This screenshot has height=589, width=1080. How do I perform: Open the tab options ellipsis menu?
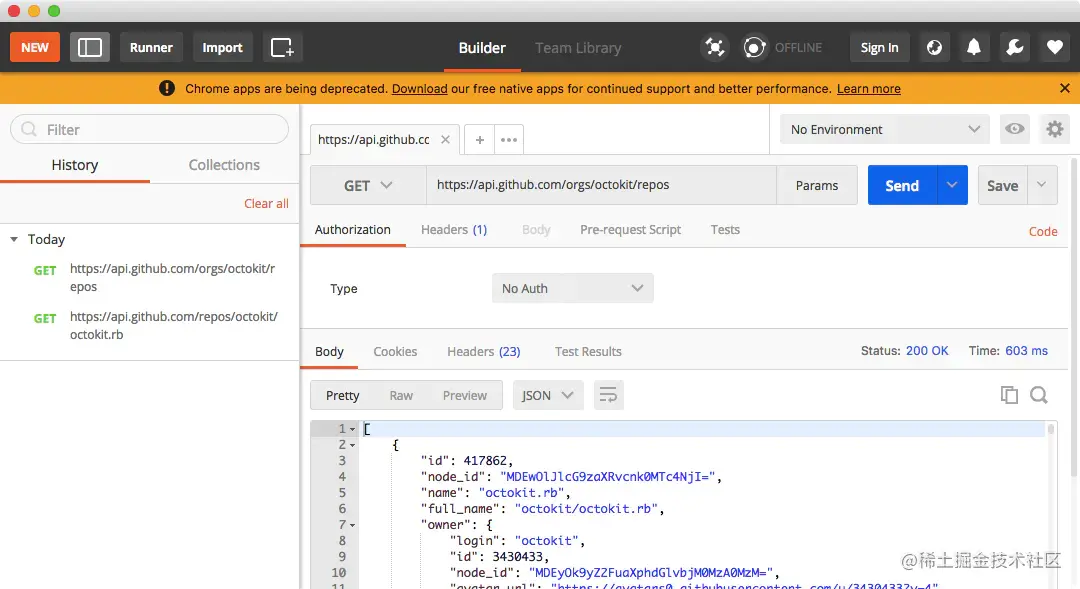pyautogui.click(x=509, y=140)
